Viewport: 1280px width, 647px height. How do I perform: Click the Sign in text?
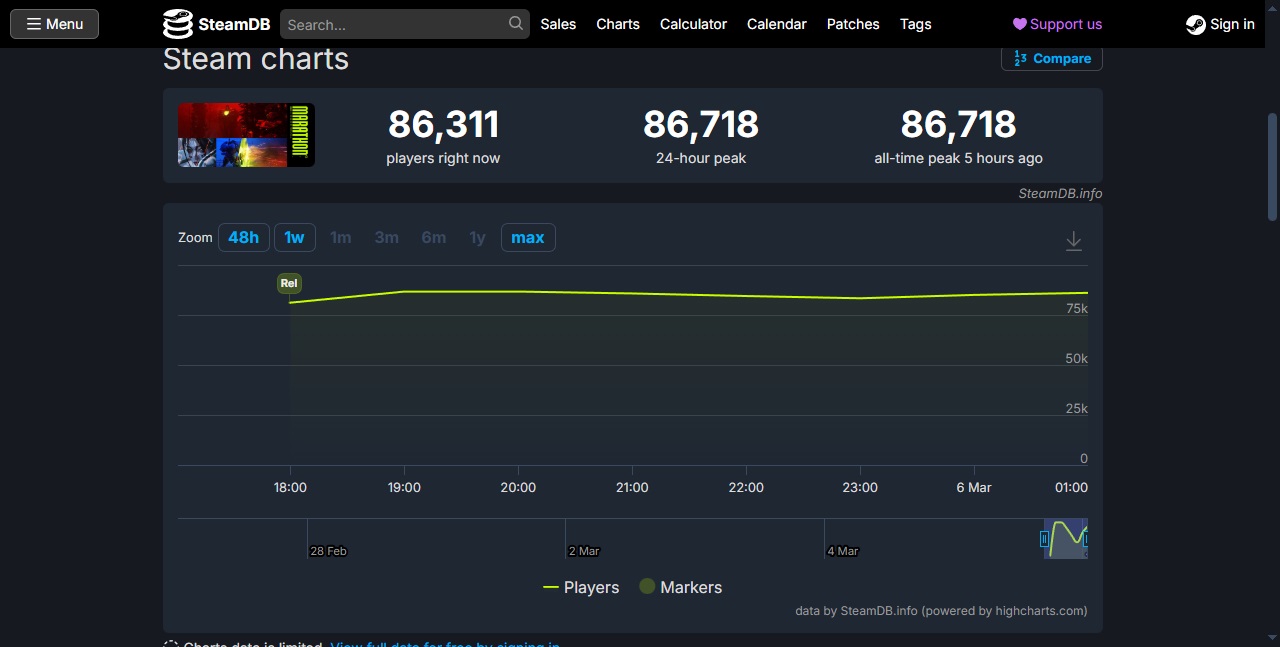pos(1232,24)
